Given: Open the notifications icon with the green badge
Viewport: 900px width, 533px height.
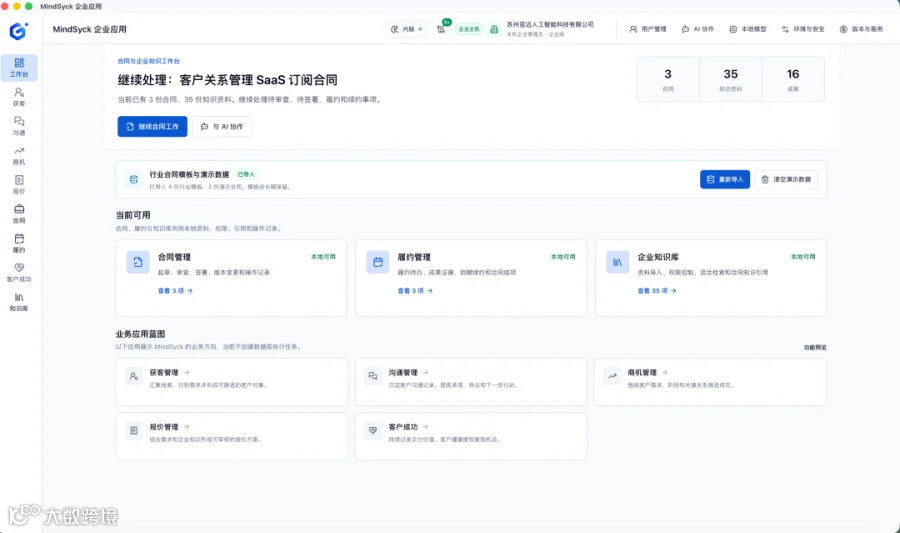Looking at the screenshot, I should (x=441, y=29).
